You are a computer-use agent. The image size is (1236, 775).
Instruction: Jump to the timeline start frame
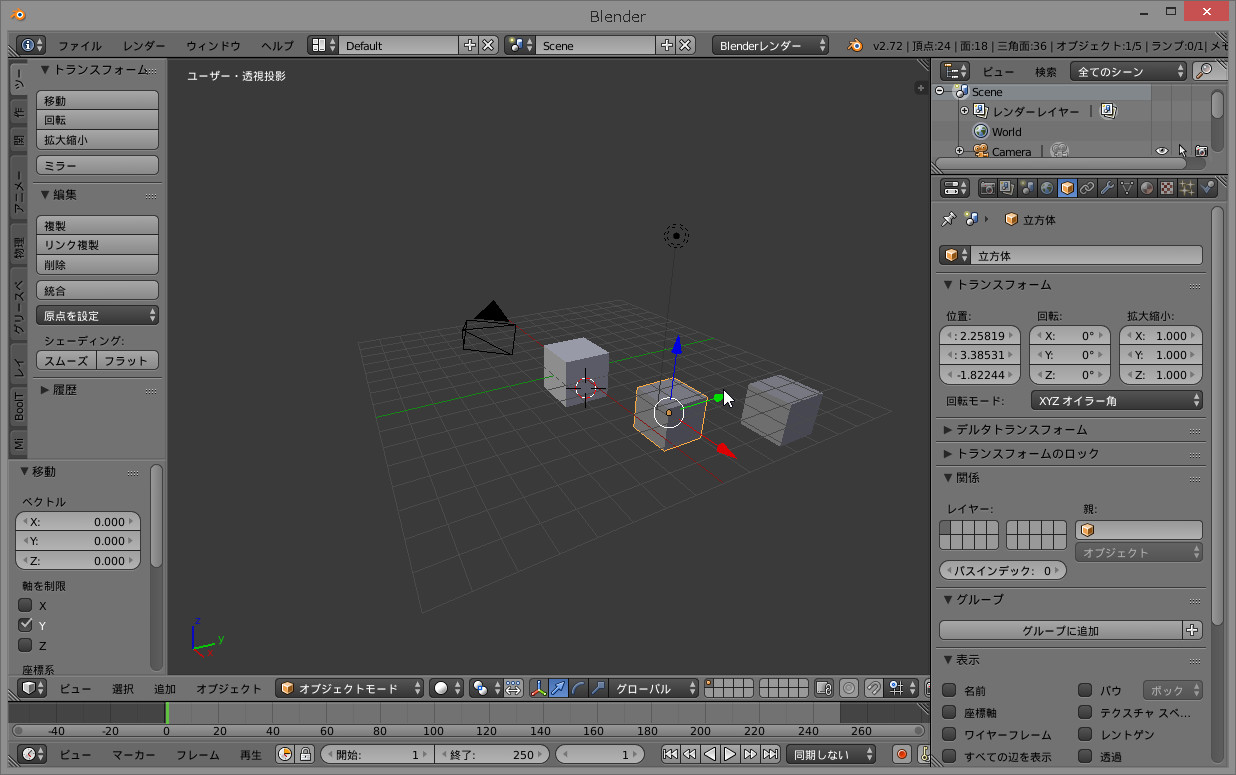(671, 754)
